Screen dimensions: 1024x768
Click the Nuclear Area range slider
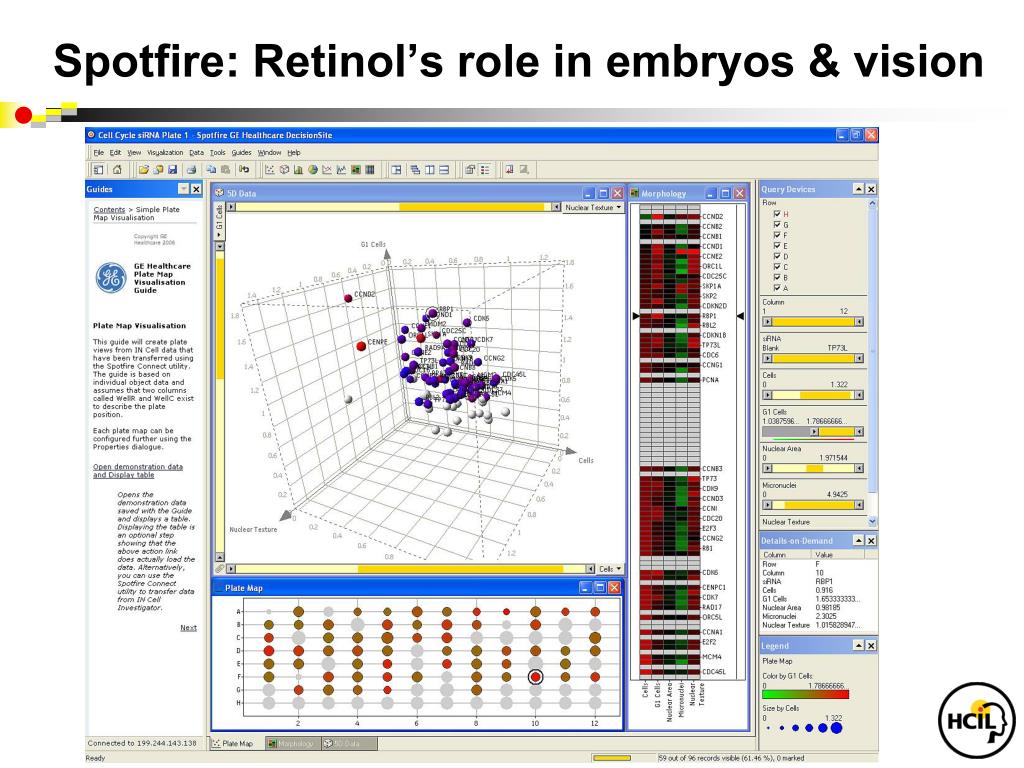pos(813,468)
